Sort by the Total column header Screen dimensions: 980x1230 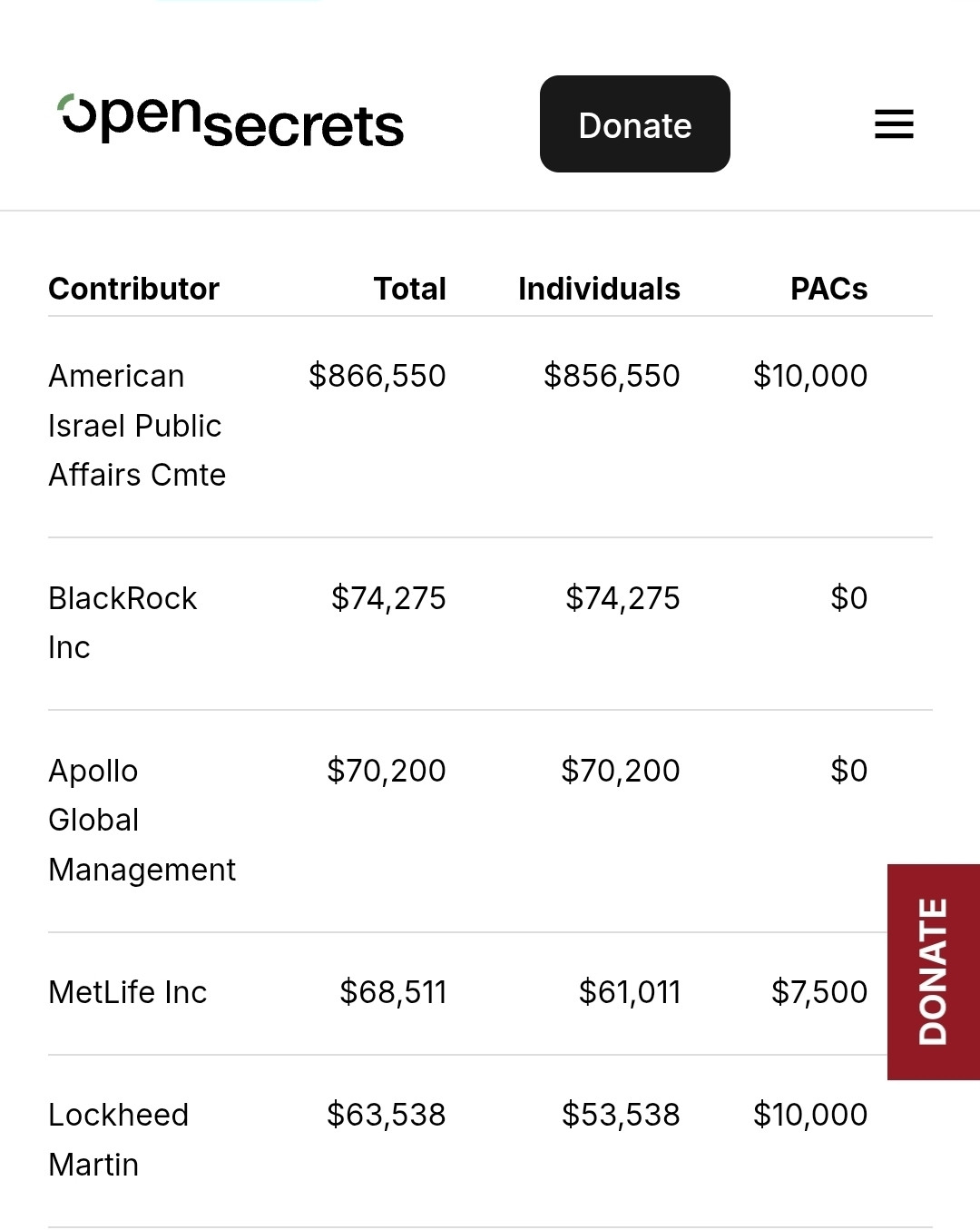[410, 289]
